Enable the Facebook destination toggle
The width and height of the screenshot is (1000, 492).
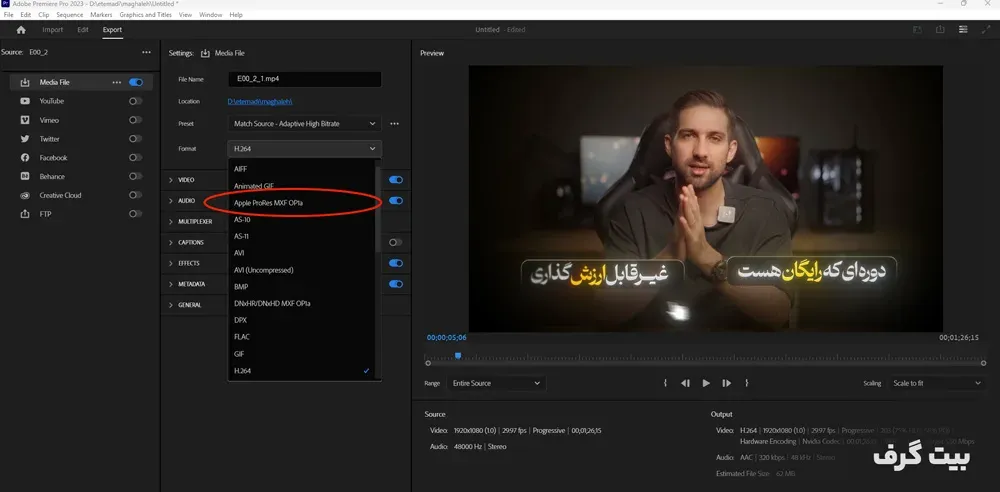pos(136,158)
